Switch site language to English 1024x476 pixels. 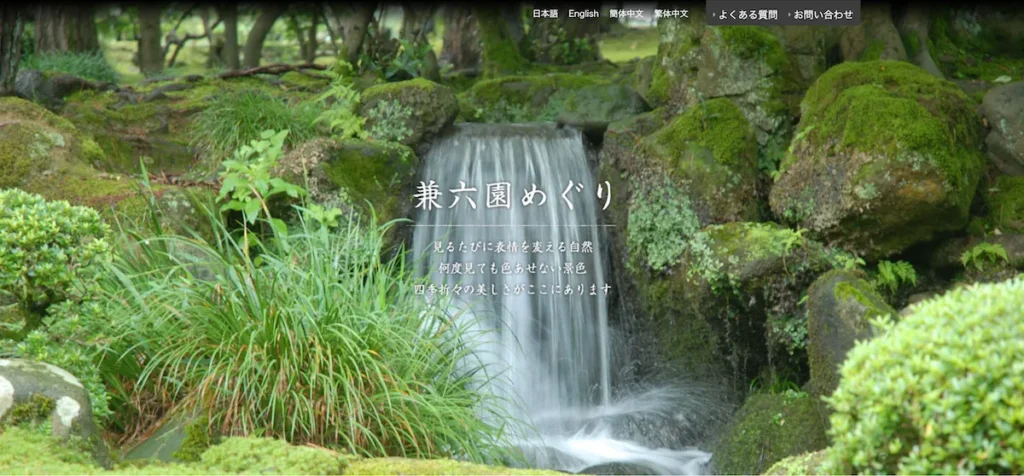[x=583, y=14]
